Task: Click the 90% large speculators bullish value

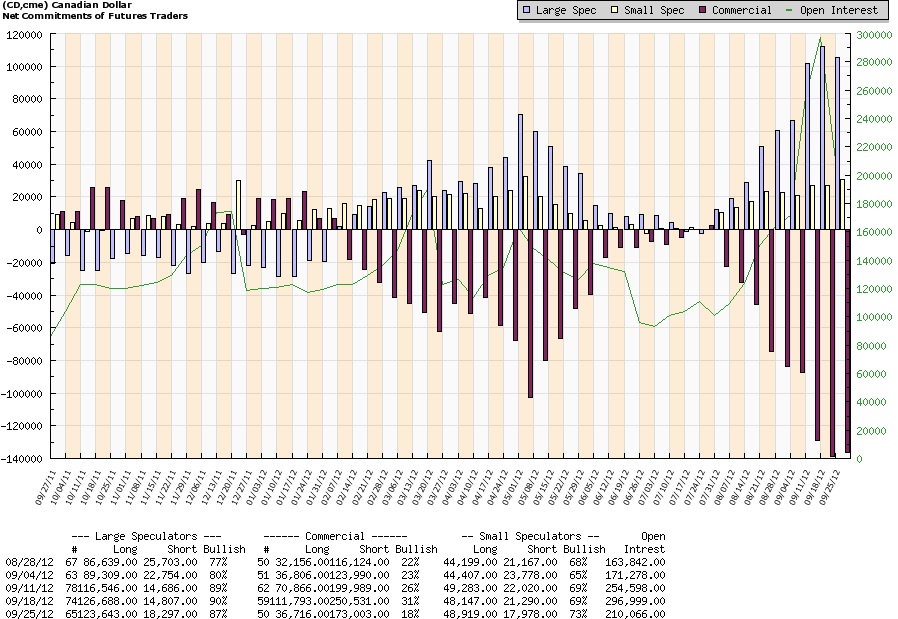Action: coord(218,601)
